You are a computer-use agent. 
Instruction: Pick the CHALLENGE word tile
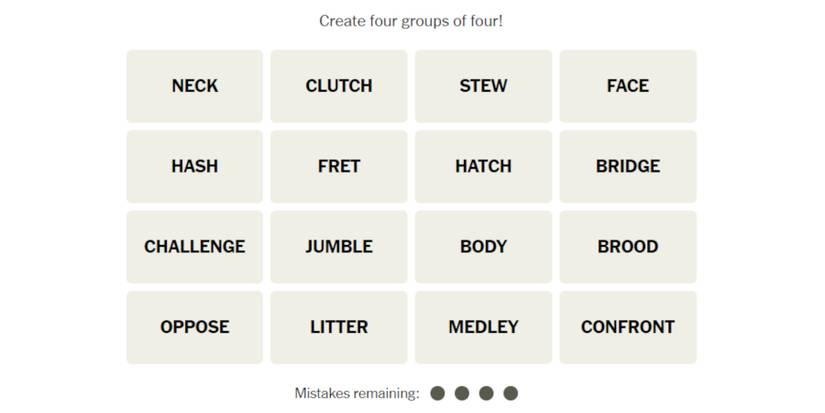[194, 246]
